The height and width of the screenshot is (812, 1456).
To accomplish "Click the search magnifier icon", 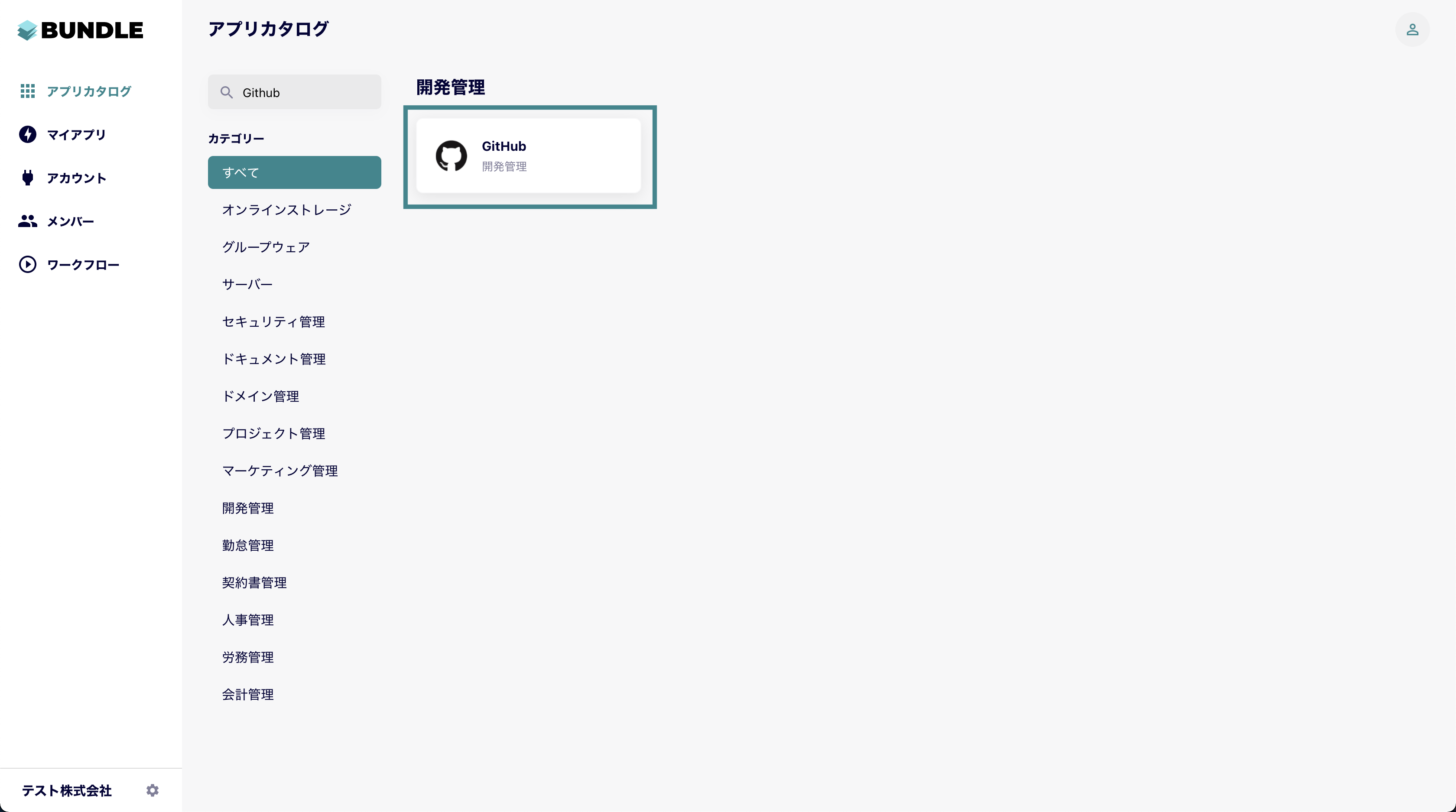I will point(227,93).
